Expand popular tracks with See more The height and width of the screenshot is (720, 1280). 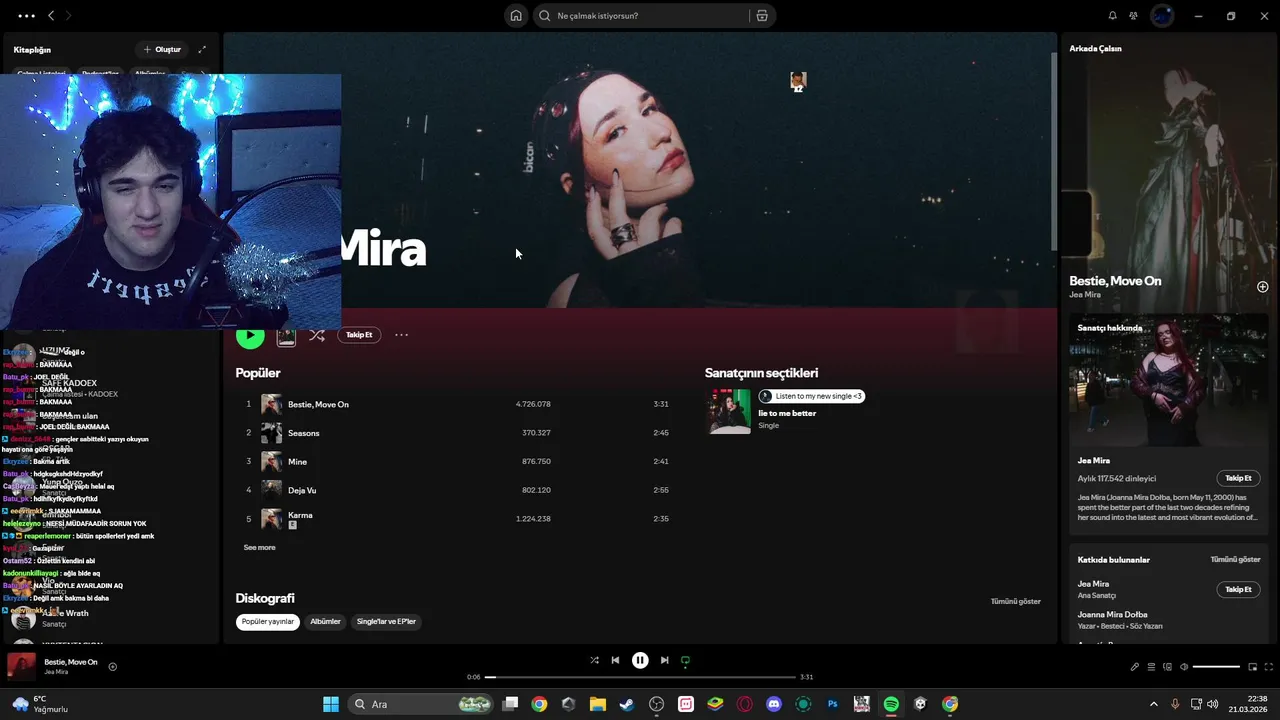click(x=259, y=547)
